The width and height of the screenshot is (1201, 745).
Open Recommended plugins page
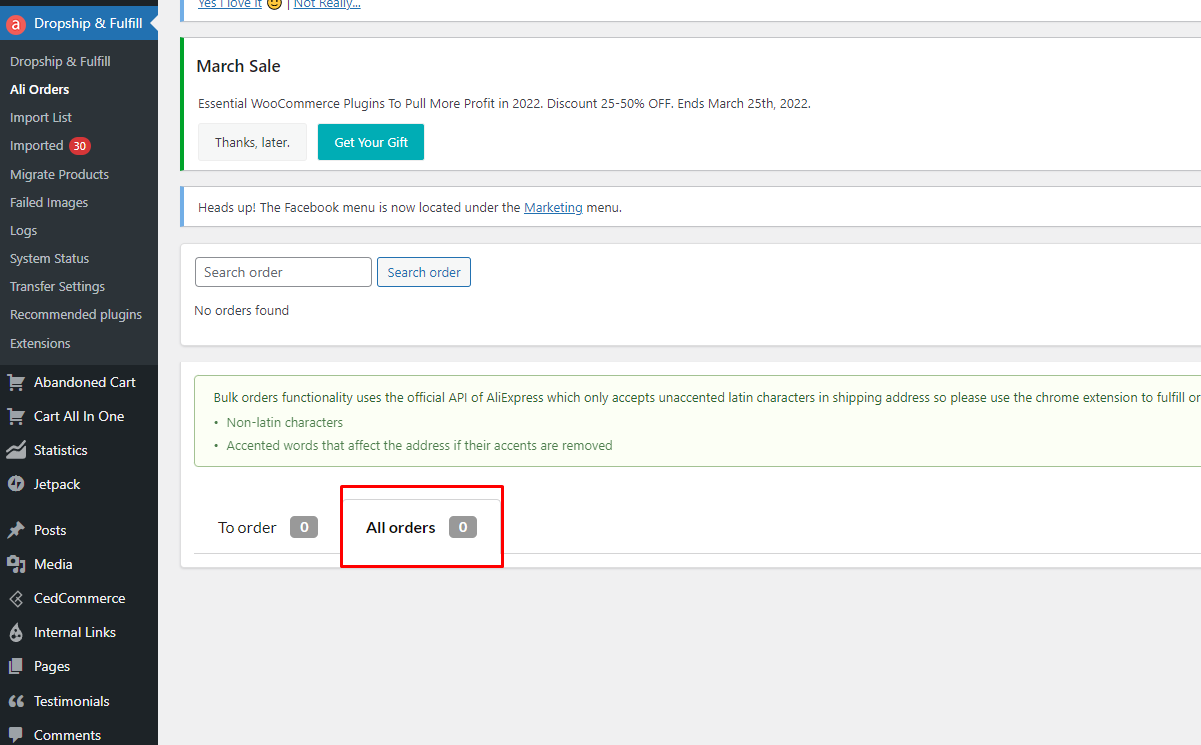point(76,314)
